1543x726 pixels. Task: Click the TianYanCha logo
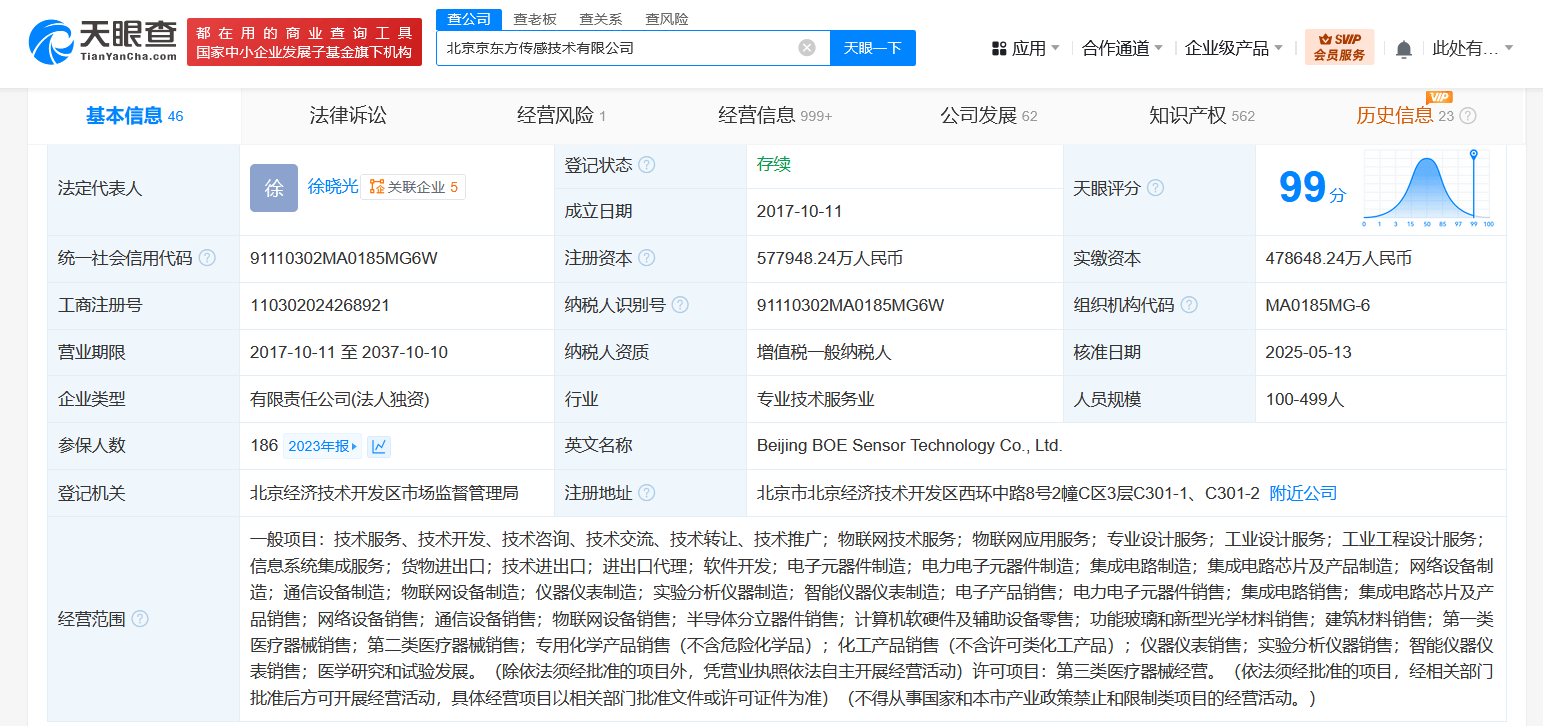103,42
